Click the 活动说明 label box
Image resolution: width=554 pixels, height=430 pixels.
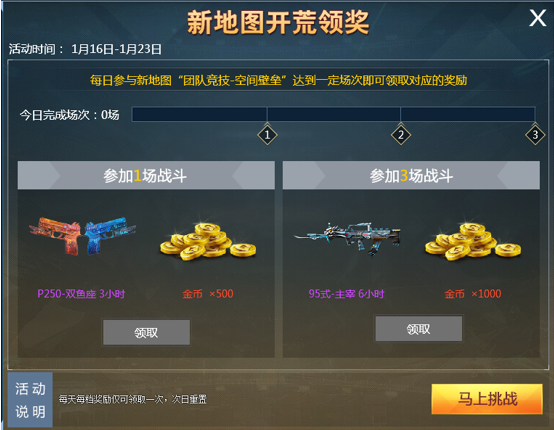(30, 400)
